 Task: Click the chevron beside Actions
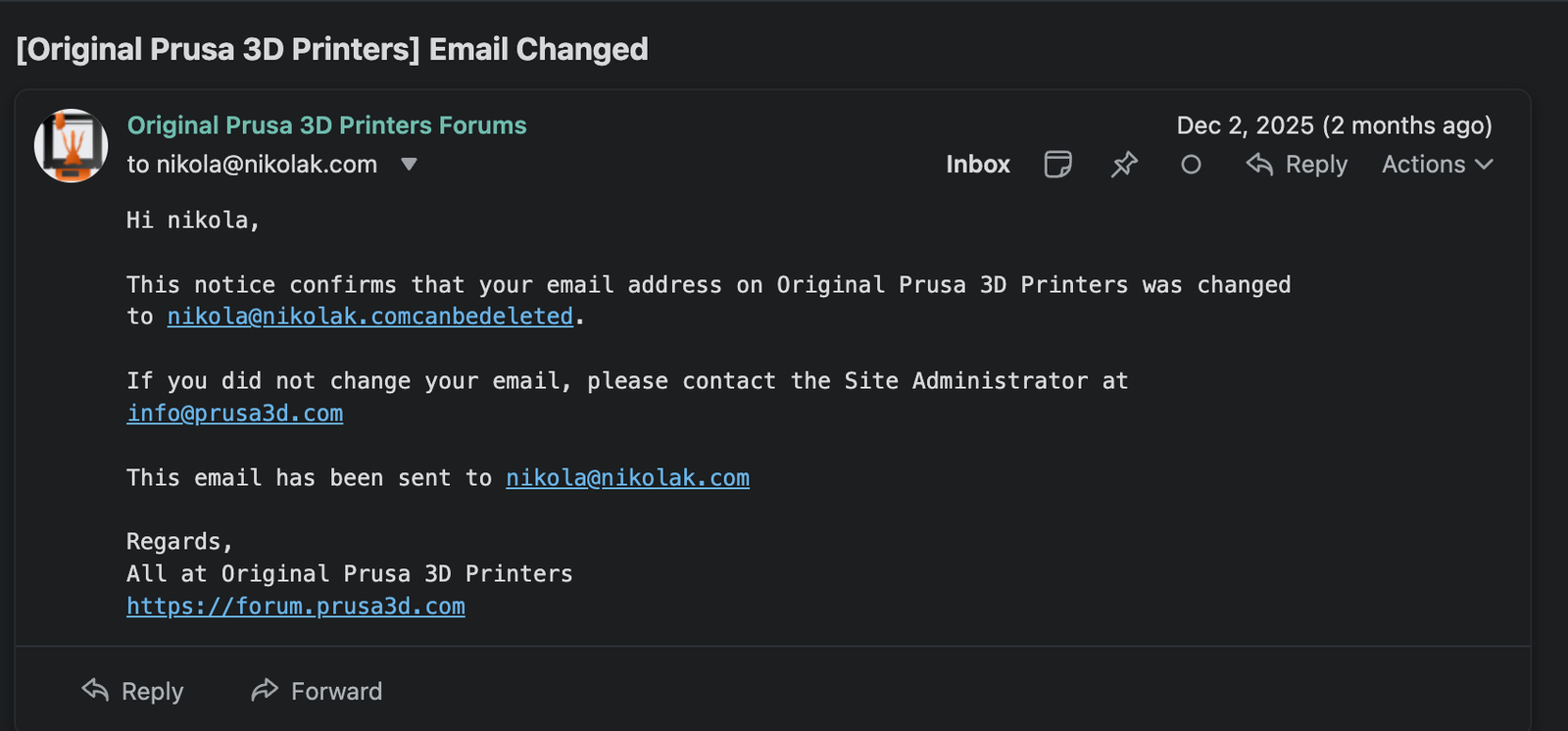pos(1484,165)
